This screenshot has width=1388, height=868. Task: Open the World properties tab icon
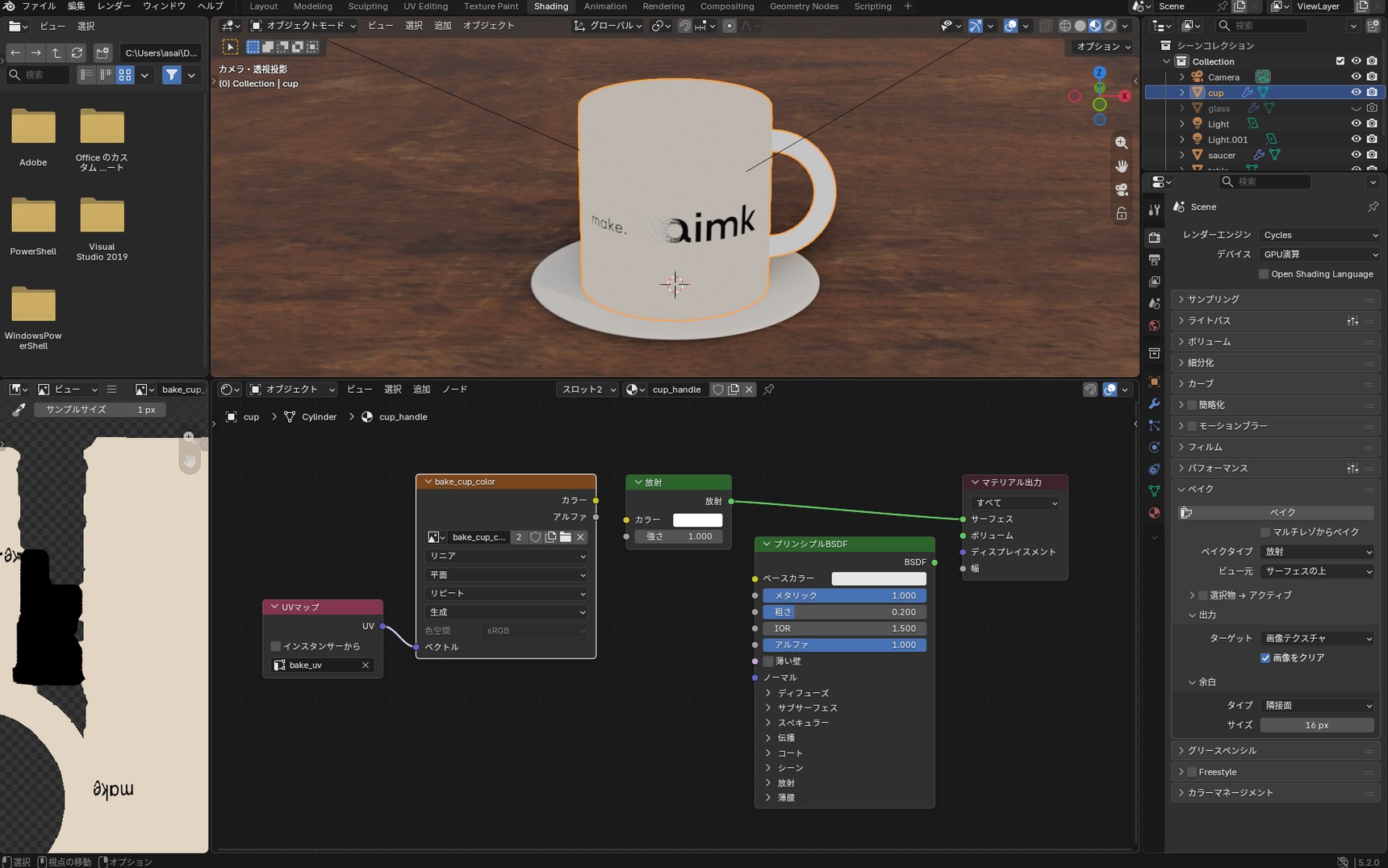[1154, 326]
